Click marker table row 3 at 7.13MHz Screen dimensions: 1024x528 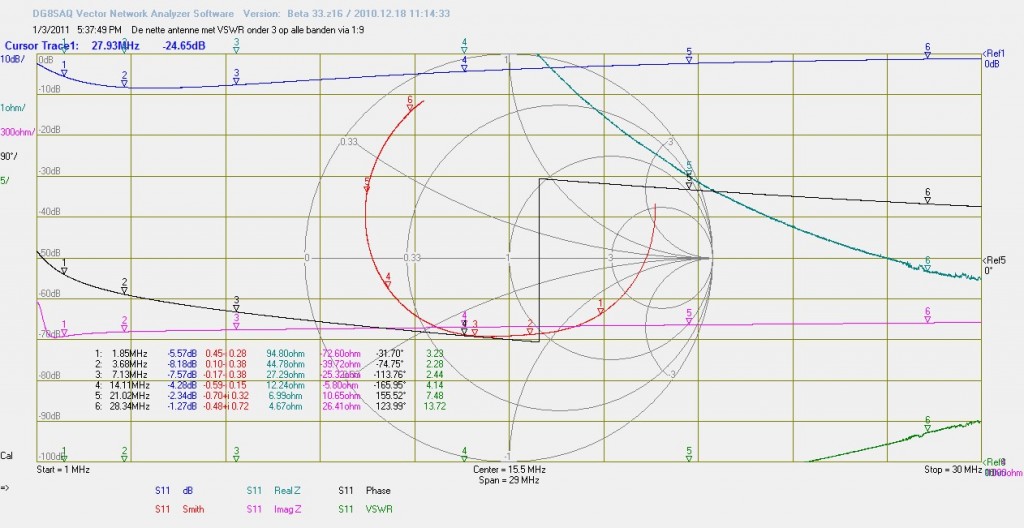click(x=270, y=374)
